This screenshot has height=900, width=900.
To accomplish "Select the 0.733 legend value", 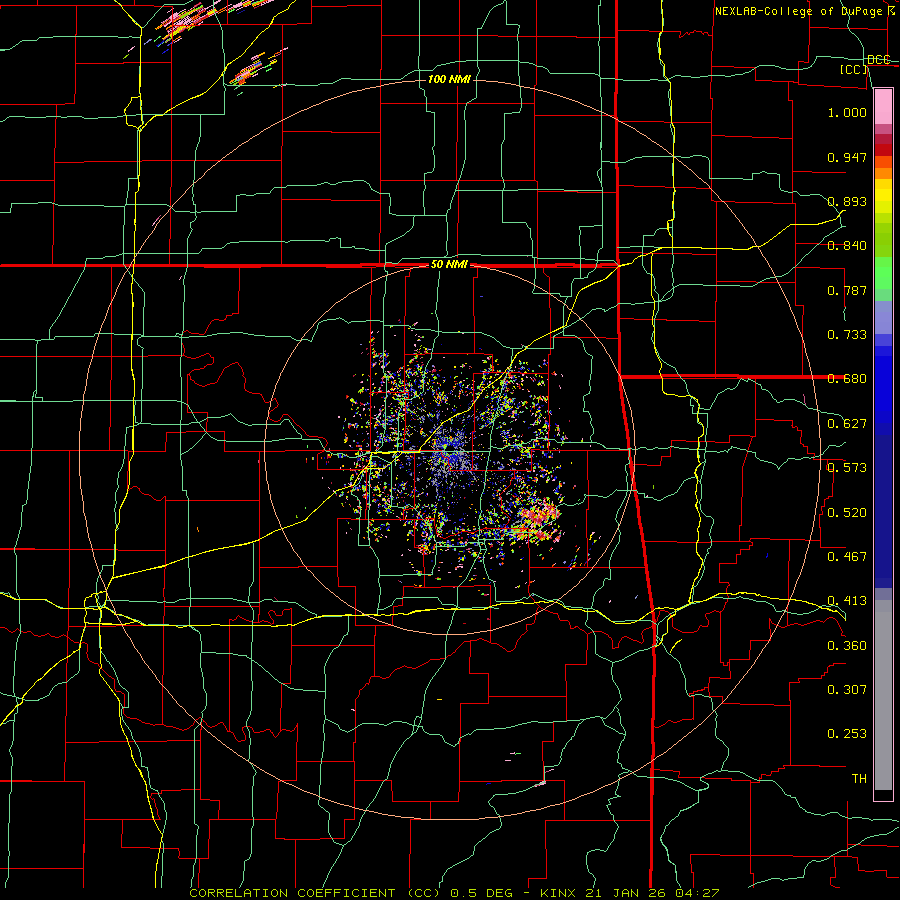I will (x=847, y=335).
